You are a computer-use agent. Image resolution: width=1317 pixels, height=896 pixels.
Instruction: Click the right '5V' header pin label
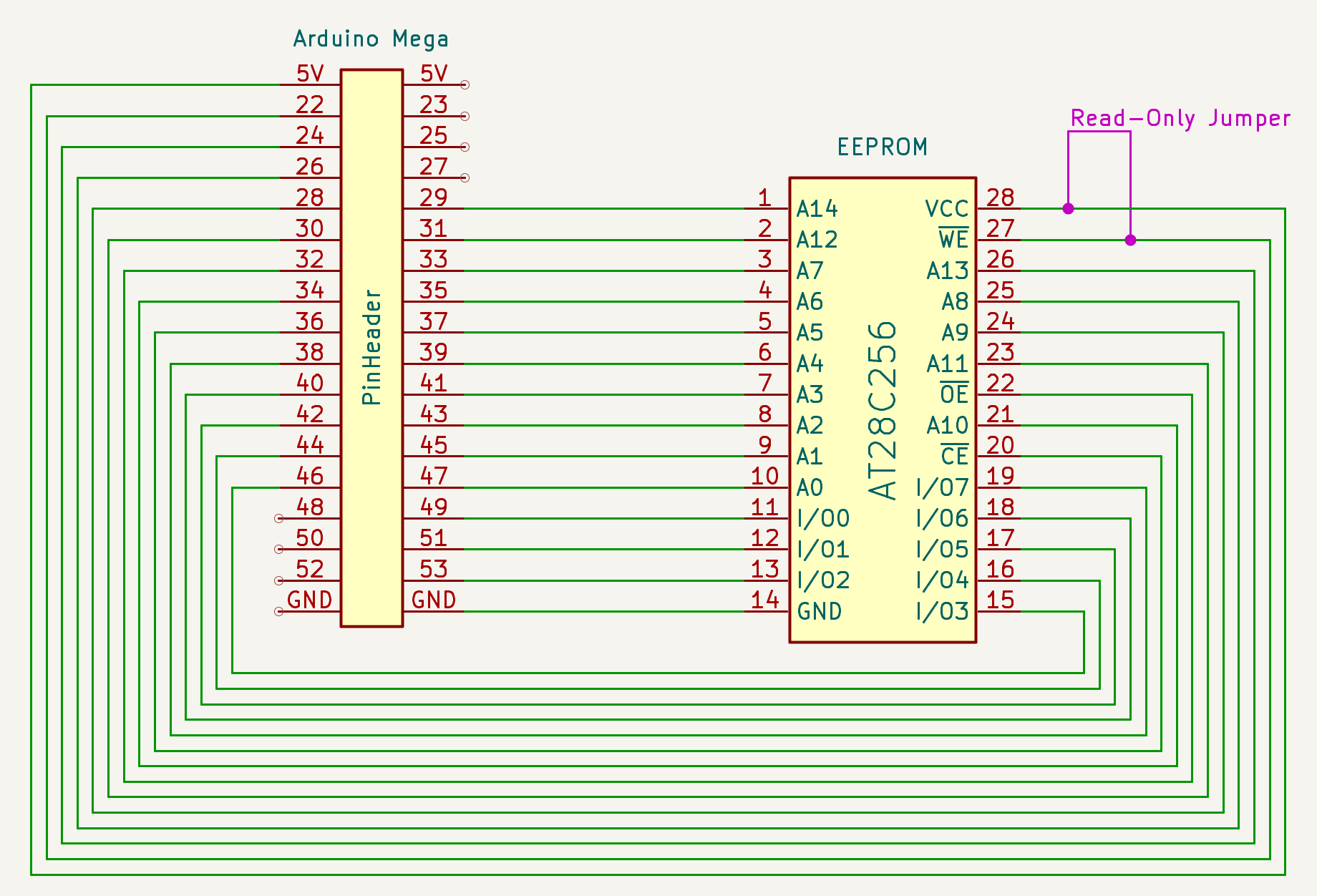tap(434, 73)
